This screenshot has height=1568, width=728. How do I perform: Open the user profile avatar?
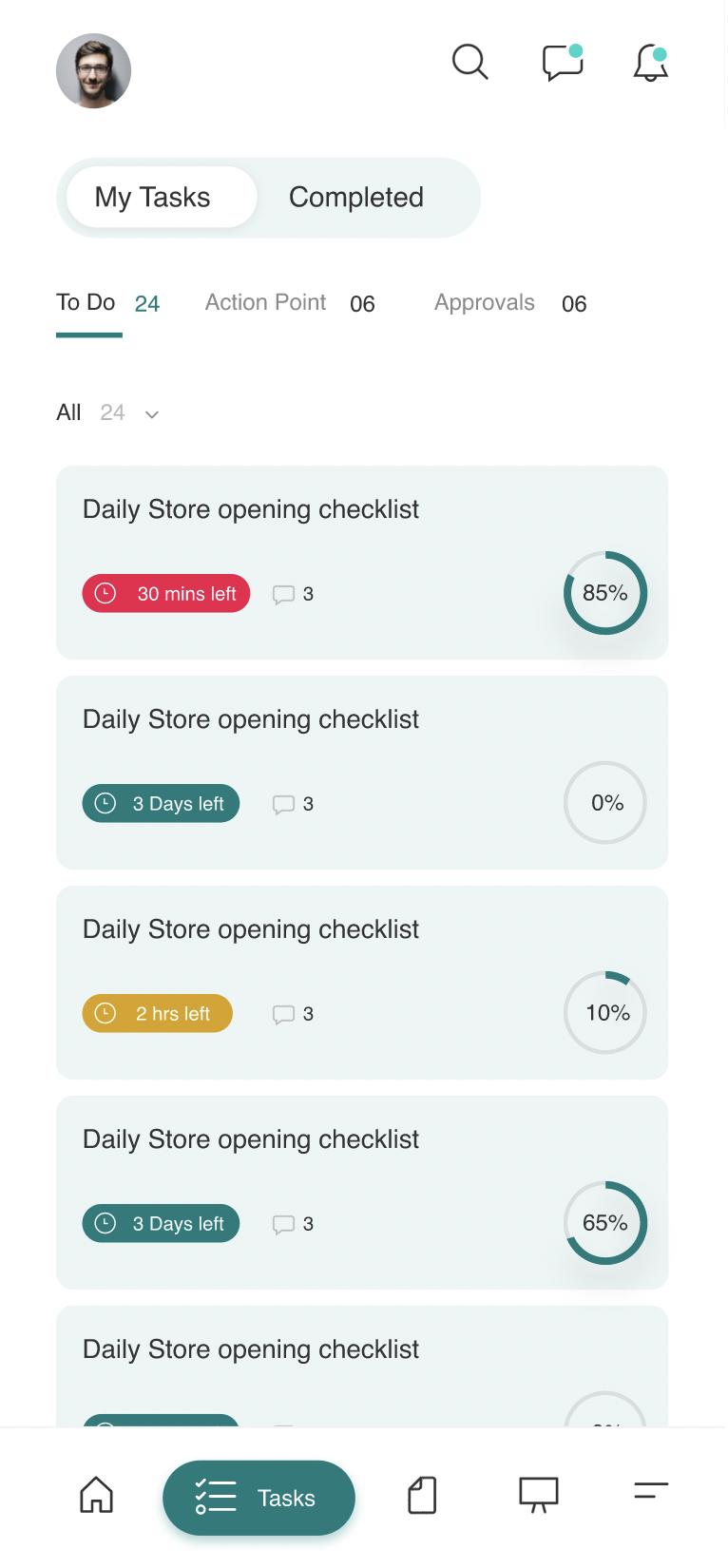[x=93, y=70]
